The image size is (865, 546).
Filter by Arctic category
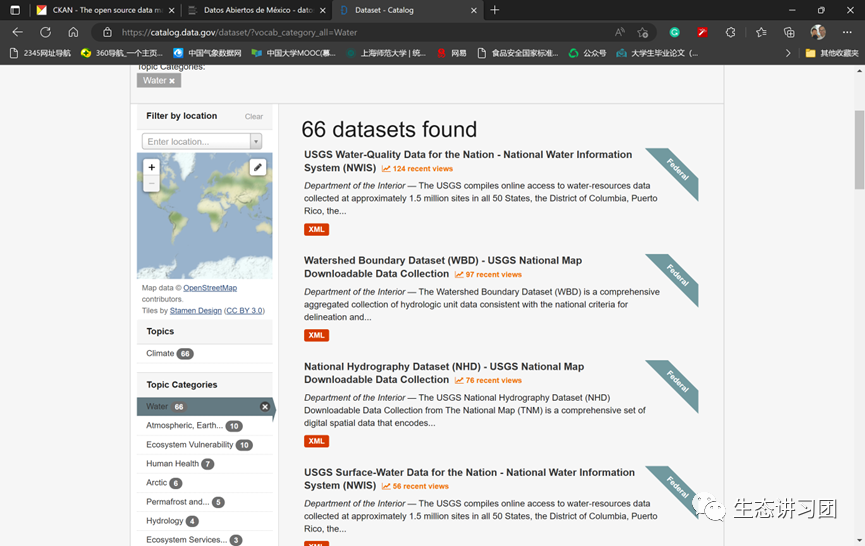(163, 483)
